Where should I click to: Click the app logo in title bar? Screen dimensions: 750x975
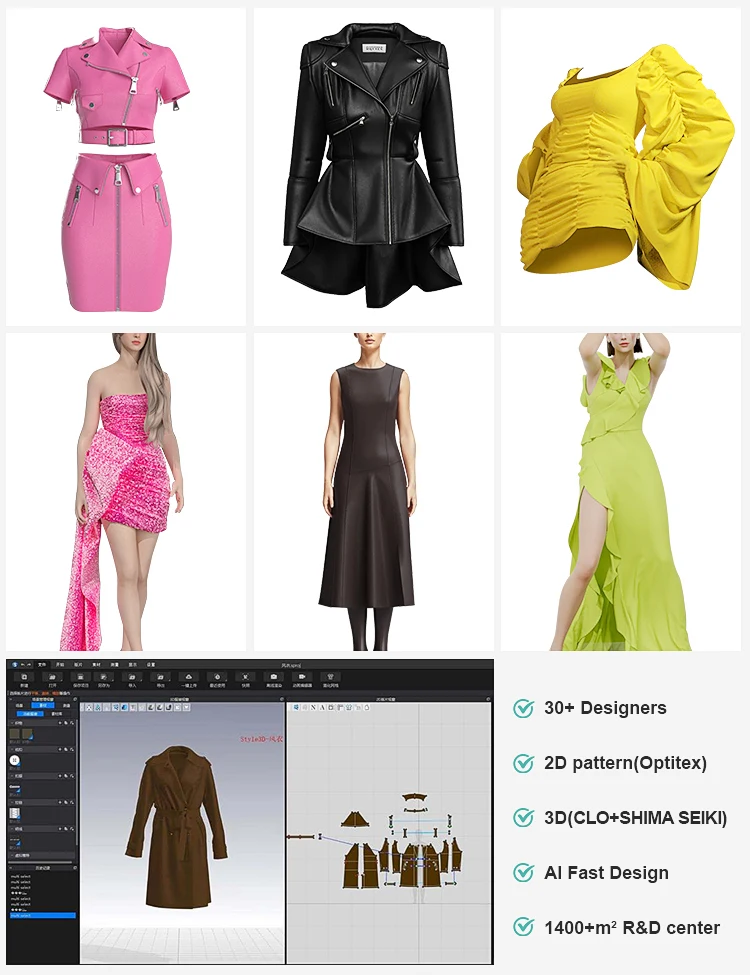14,665
